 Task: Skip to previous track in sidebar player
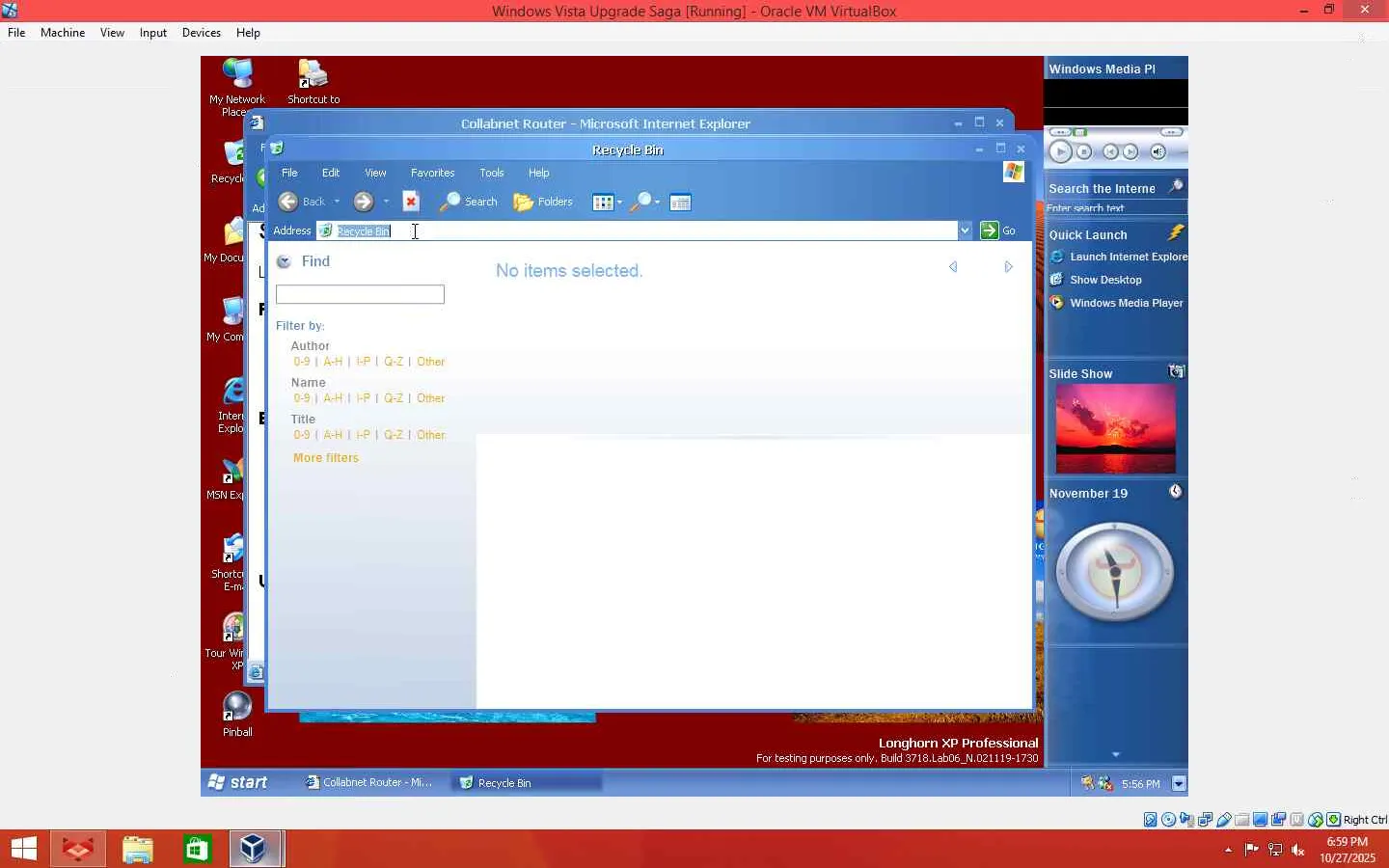pyautogui.click(x=1110, y=151)
